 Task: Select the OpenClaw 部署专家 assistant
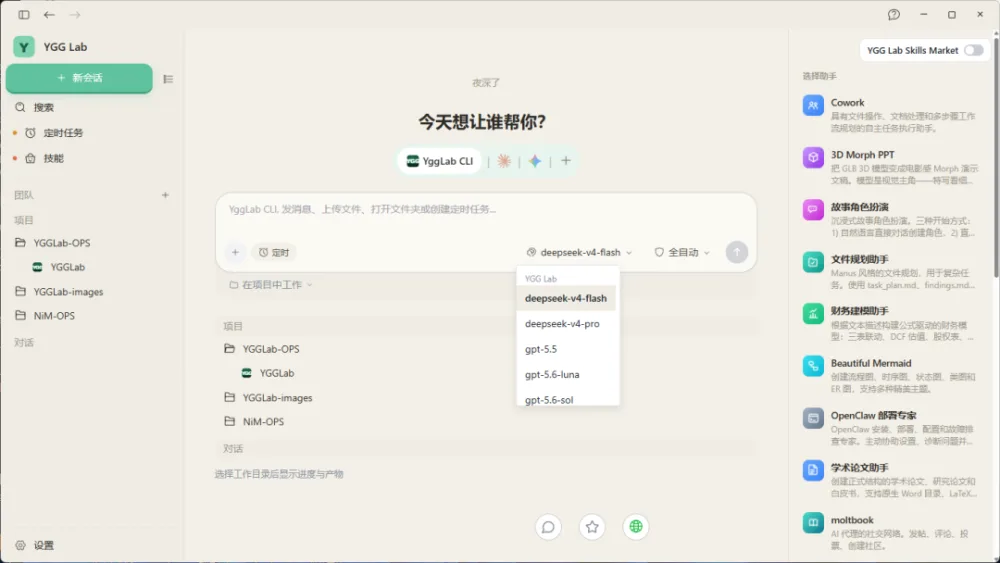tap(891, 428)
